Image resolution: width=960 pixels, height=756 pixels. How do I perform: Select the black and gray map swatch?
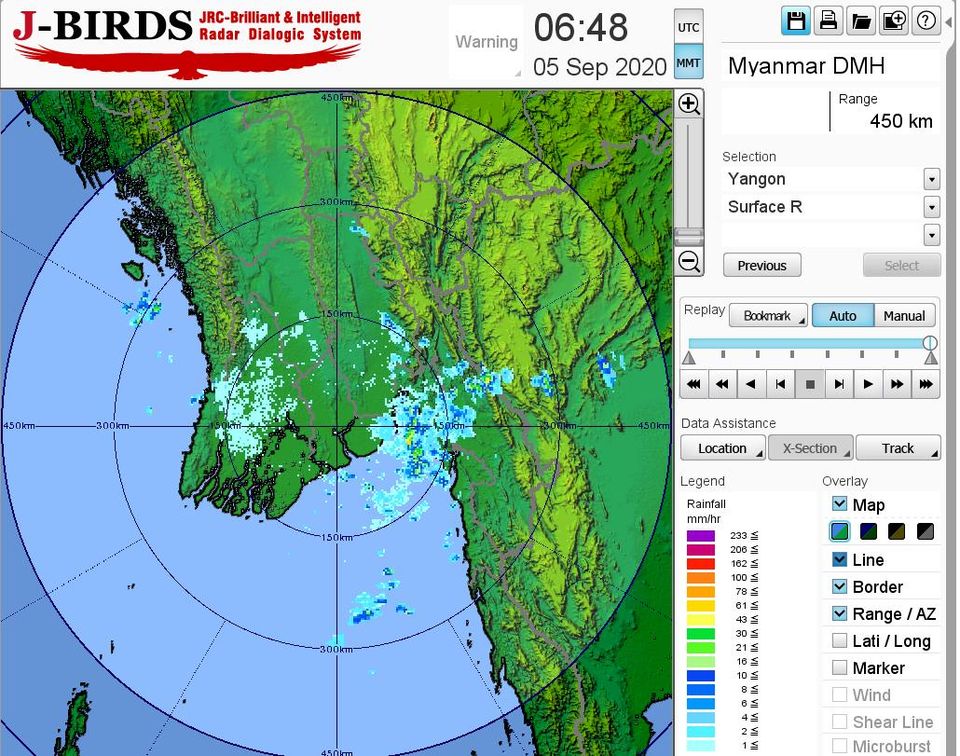tap(925, 531)
